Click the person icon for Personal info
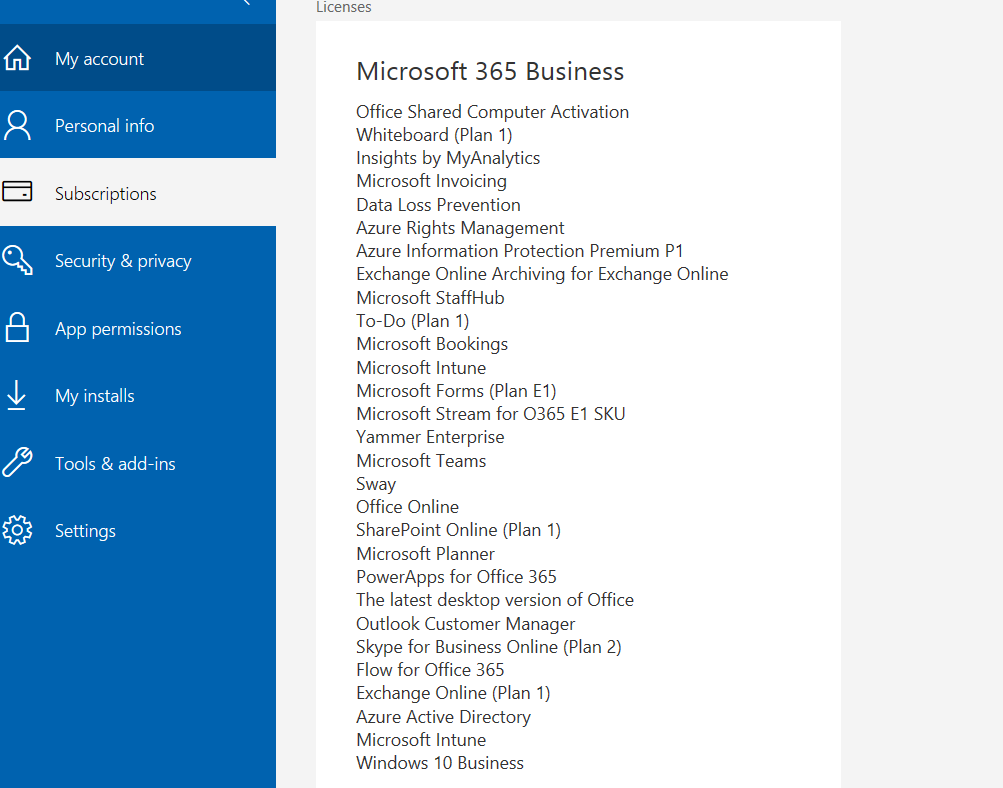Screen dimensions: 1003x788 click(17, 125)
